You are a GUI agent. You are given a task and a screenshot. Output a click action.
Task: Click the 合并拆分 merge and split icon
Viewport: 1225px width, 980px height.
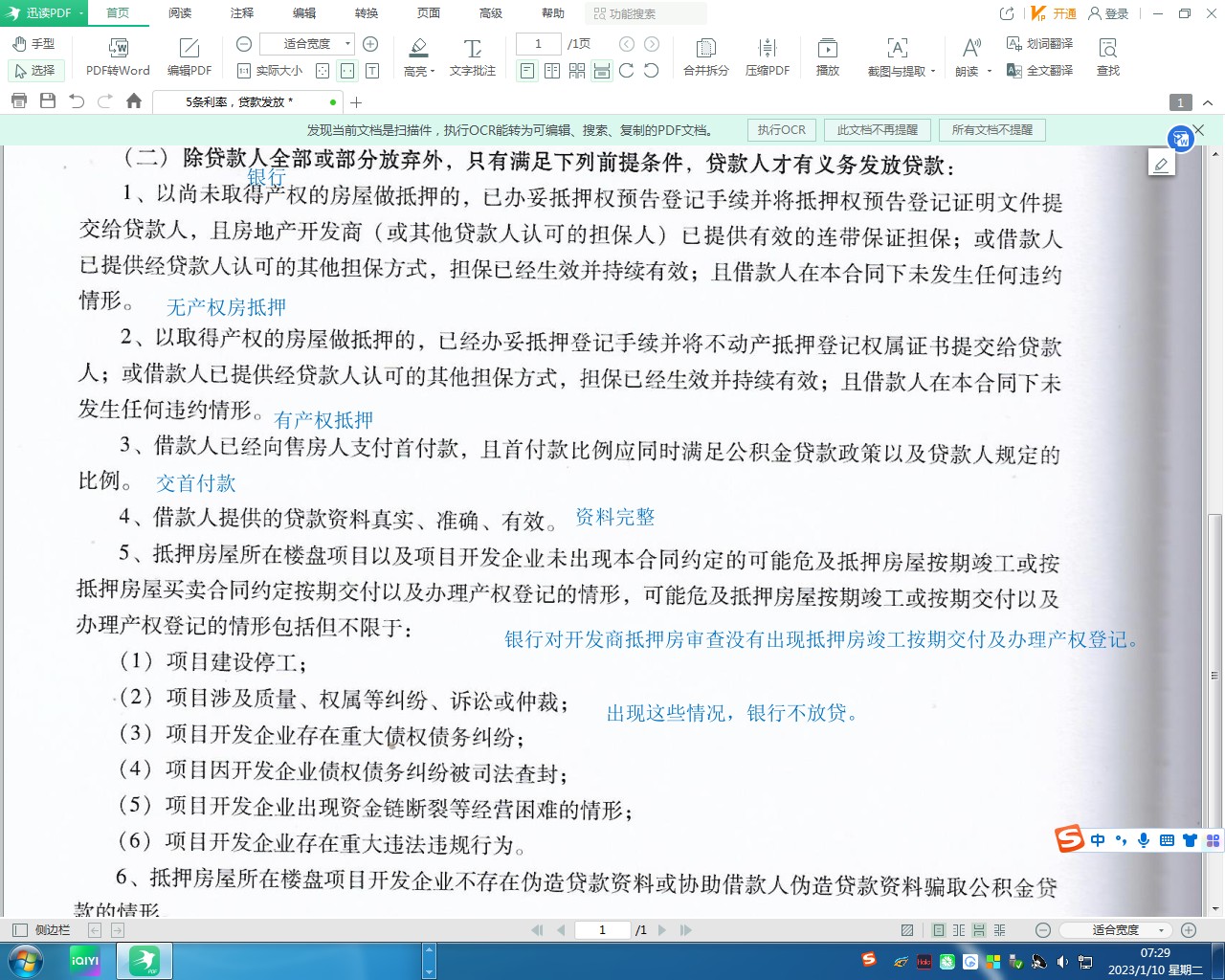coord(705,48)
